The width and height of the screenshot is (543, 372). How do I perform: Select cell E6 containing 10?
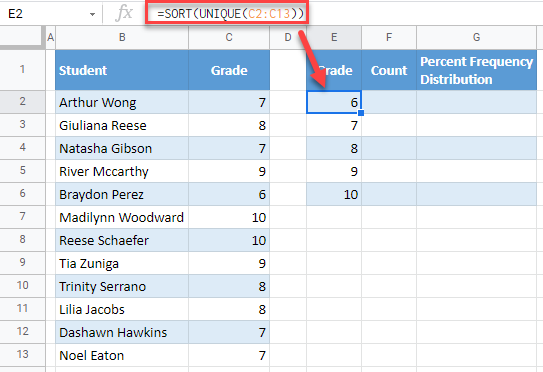coord(334,194)
